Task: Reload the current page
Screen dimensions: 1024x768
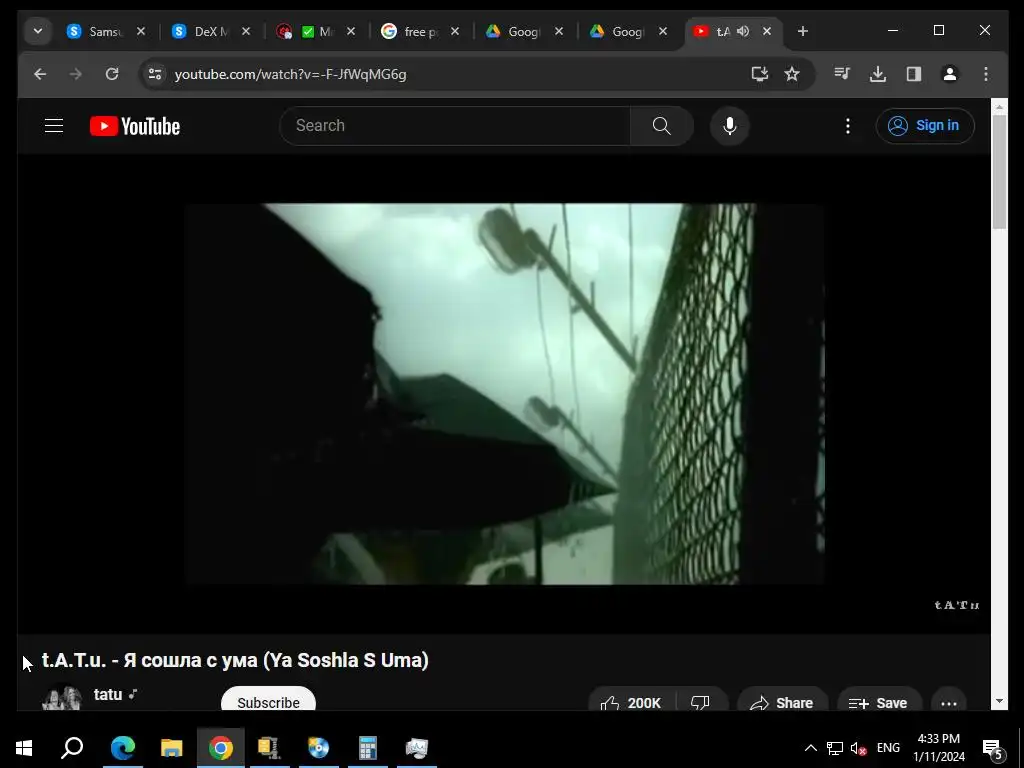Action: click(x=112, y=74)
